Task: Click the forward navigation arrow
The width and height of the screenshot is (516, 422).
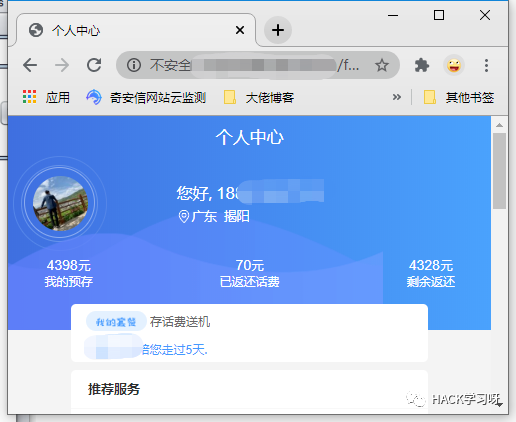Action: coord(62,65)
